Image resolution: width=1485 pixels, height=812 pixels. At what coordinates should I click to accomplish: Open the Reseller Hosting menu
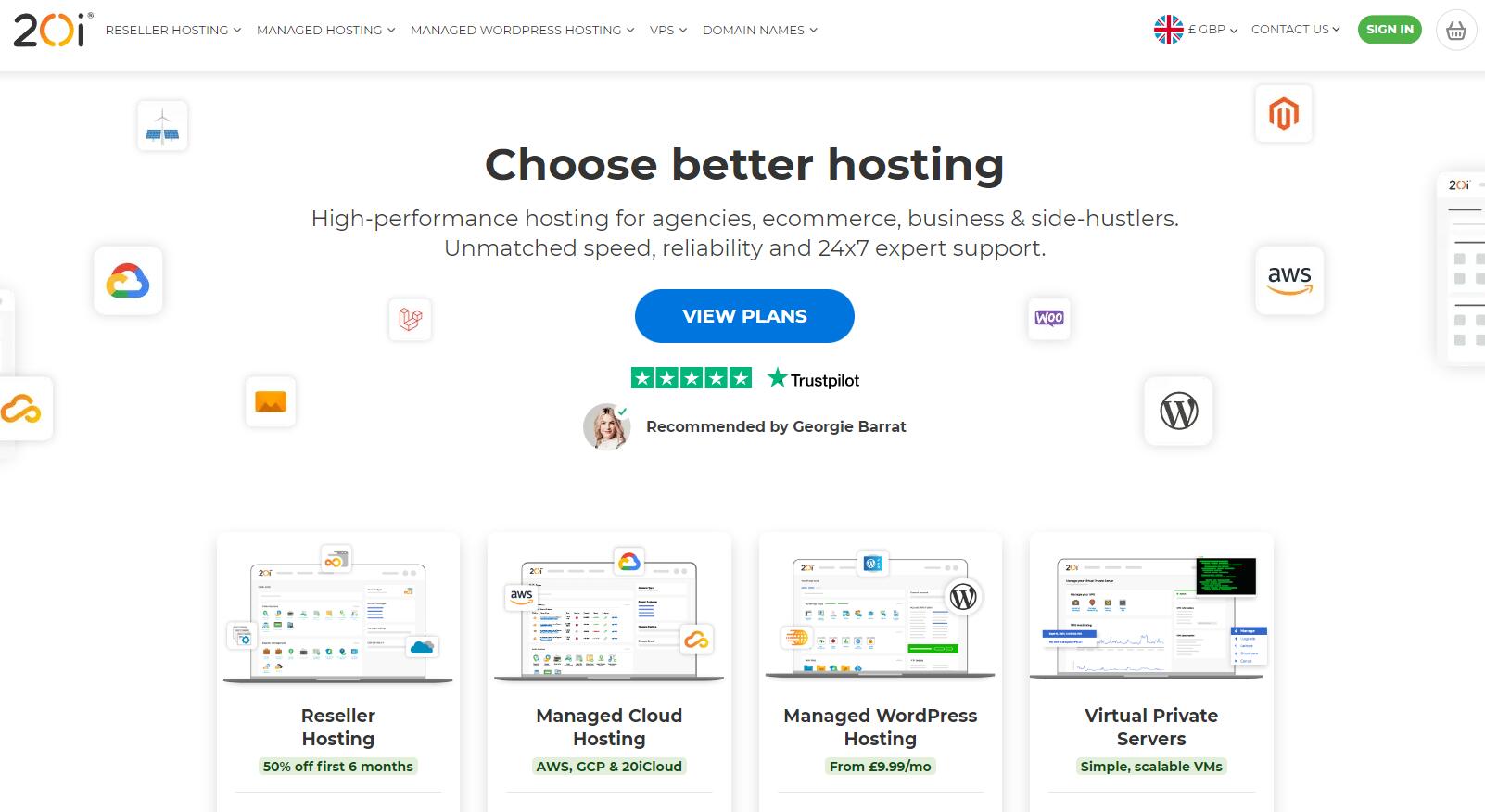pyautogui.click(x=173, y=30)
